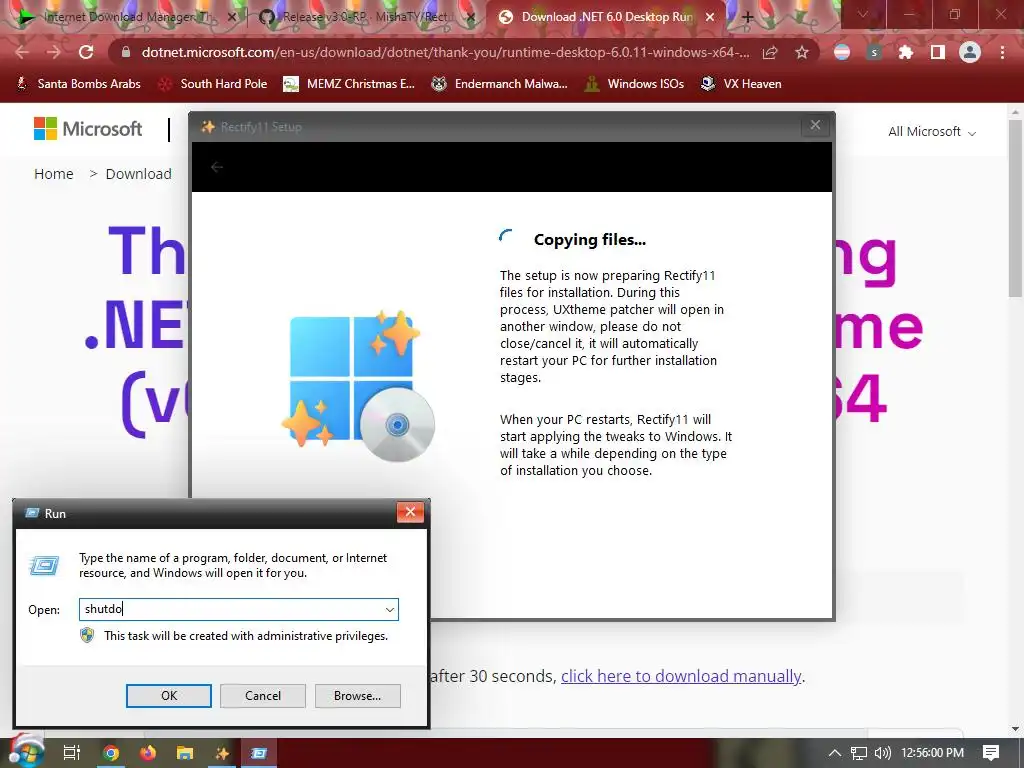1024x768 pixels.
Task: Open the Run dialog Open field dropdown arrow
Action: click(x=389, y=609)
